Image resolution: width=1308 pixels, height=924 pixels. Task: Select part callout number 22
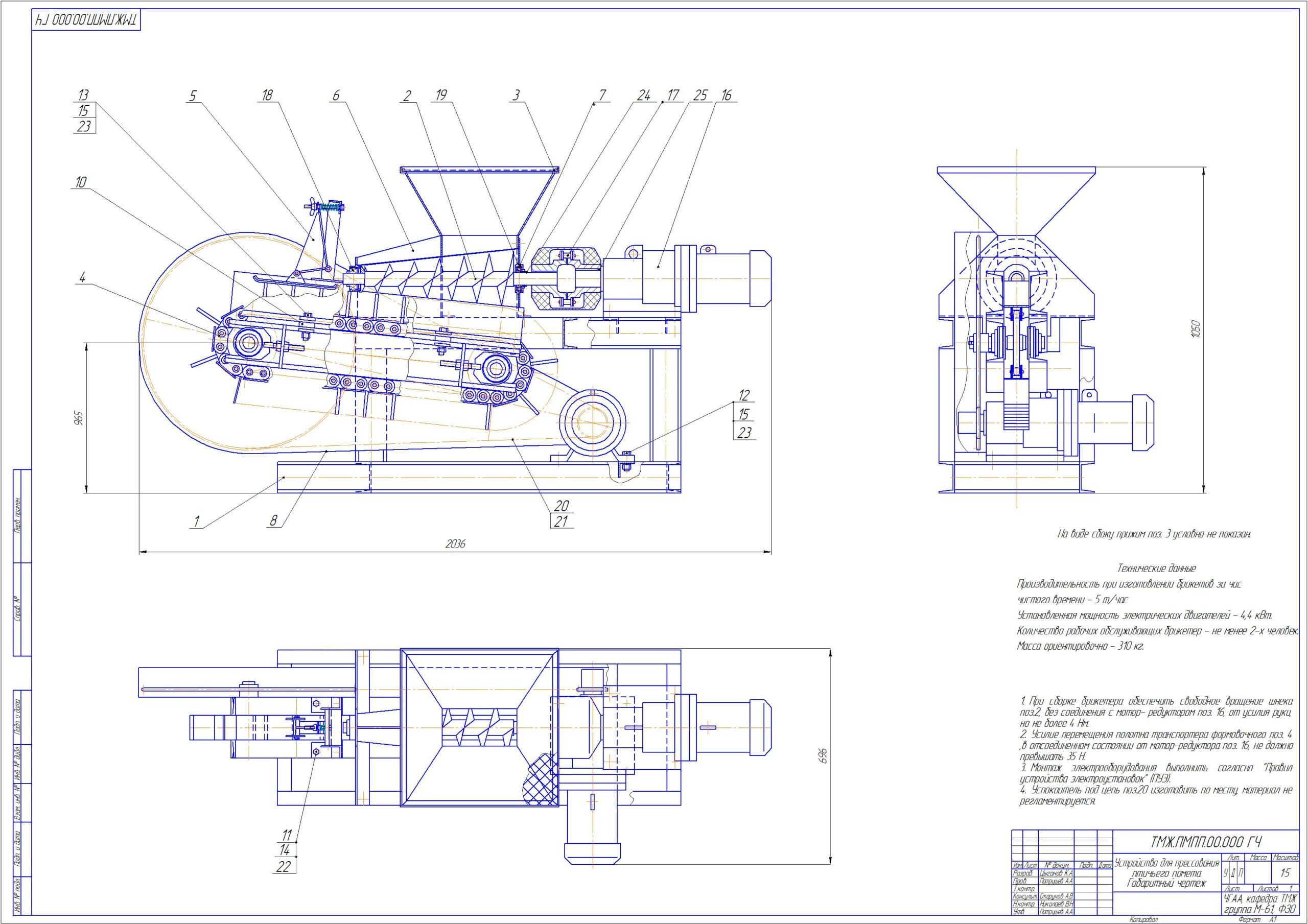283,866
